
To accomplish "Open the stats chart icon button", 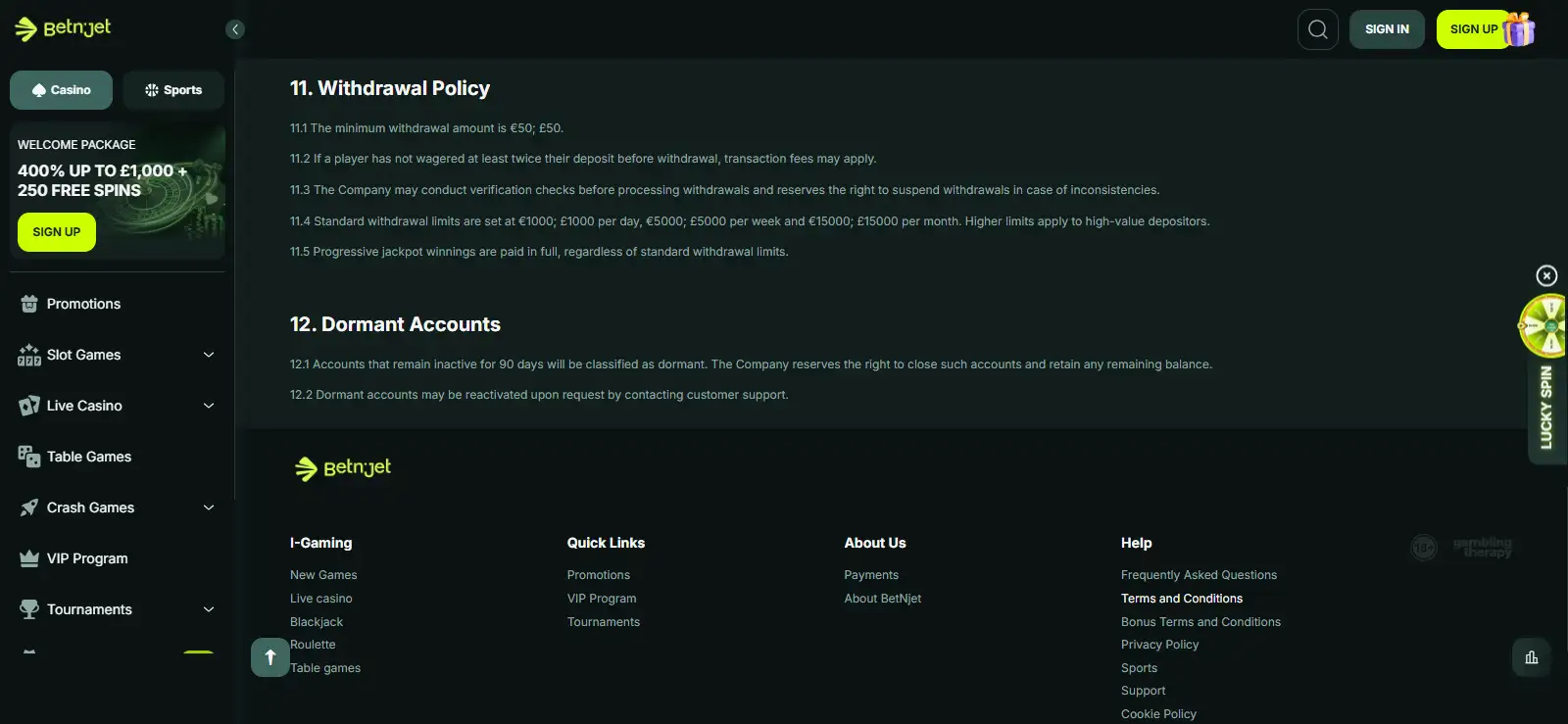I will click(1532, 657).
